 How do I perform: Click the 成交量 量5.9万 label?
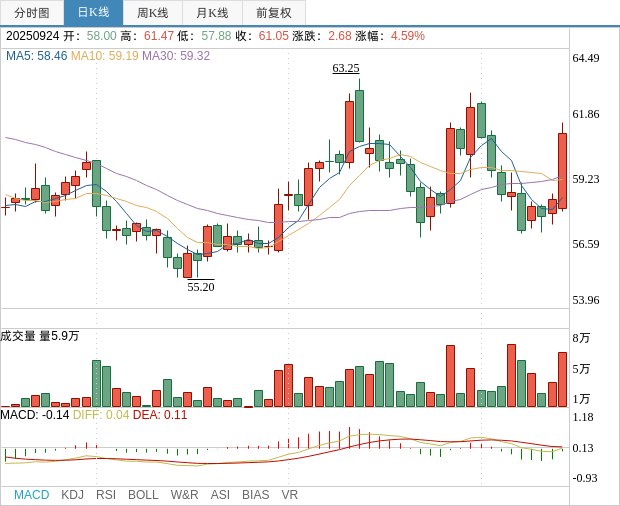[40, 336]
